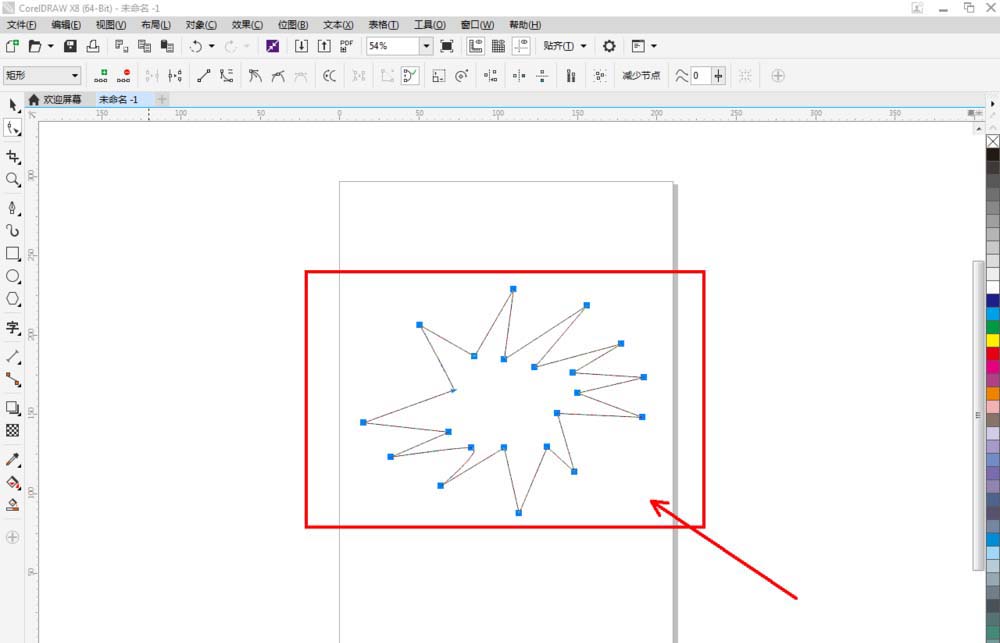Image resolution: width=1000 pixels, height=643 pixels.
Task: Select the Text tool
Action: (13, 328)
